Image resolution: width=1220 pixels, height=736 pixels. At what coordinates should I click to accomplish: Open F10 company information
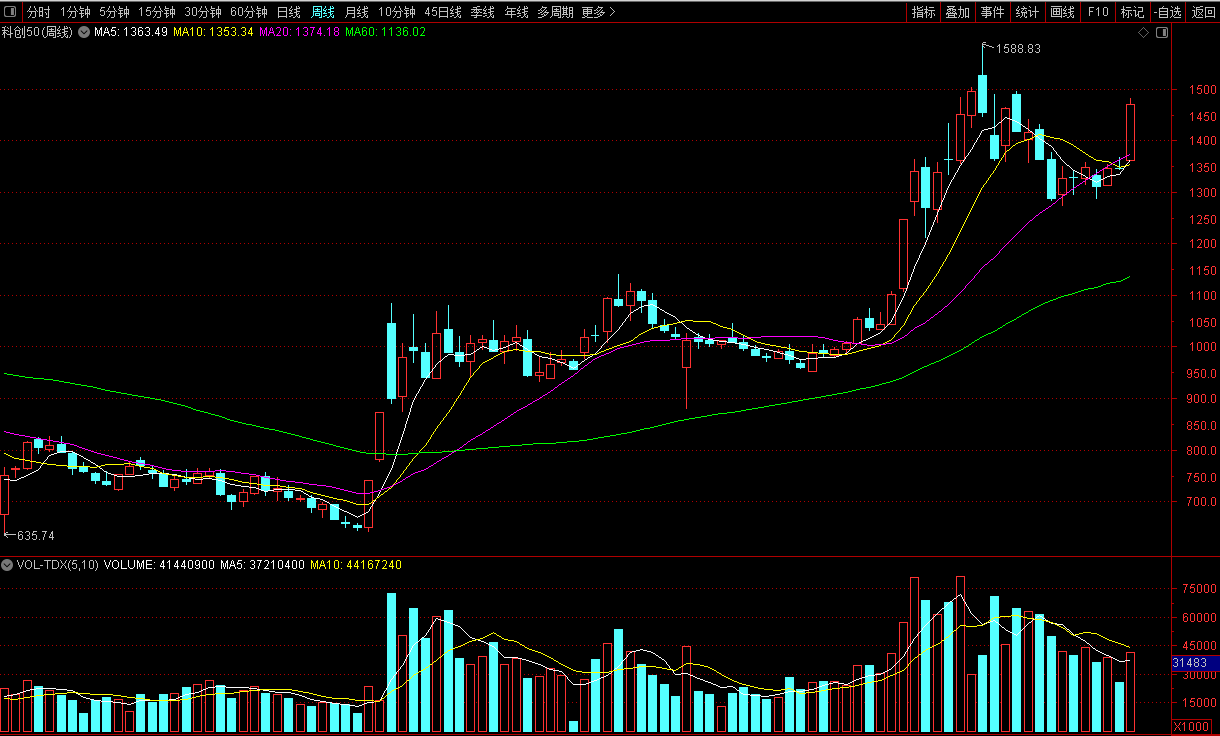coord(1097,12)
